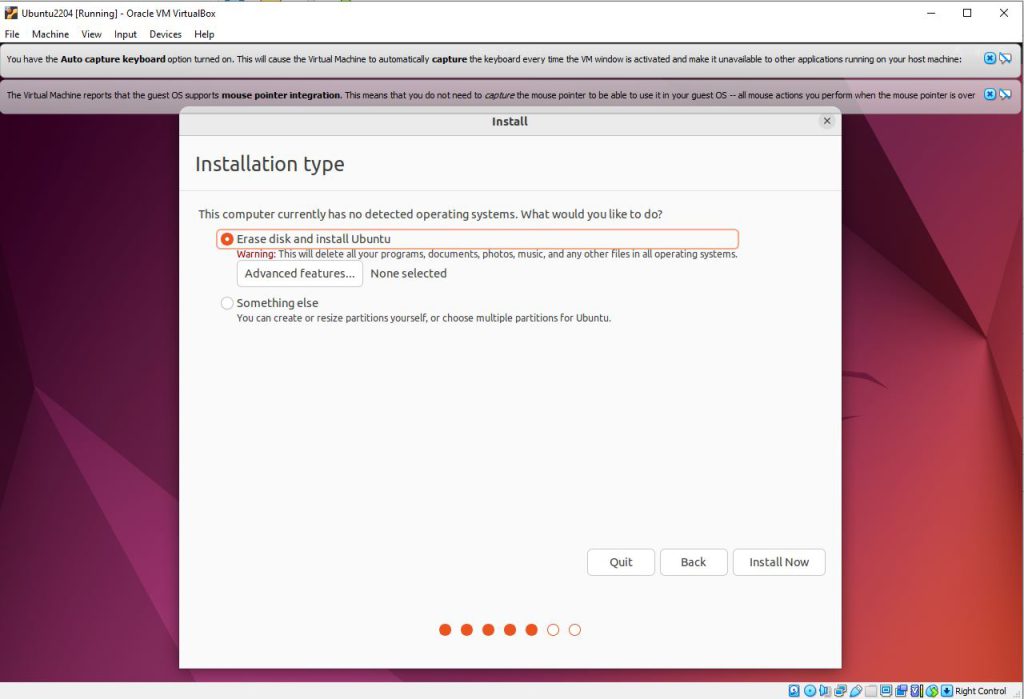The height and width of the screenshot is (699, 1024).
Task: Click the VirtualBox window title icon
Action: [x=11, y=12]
